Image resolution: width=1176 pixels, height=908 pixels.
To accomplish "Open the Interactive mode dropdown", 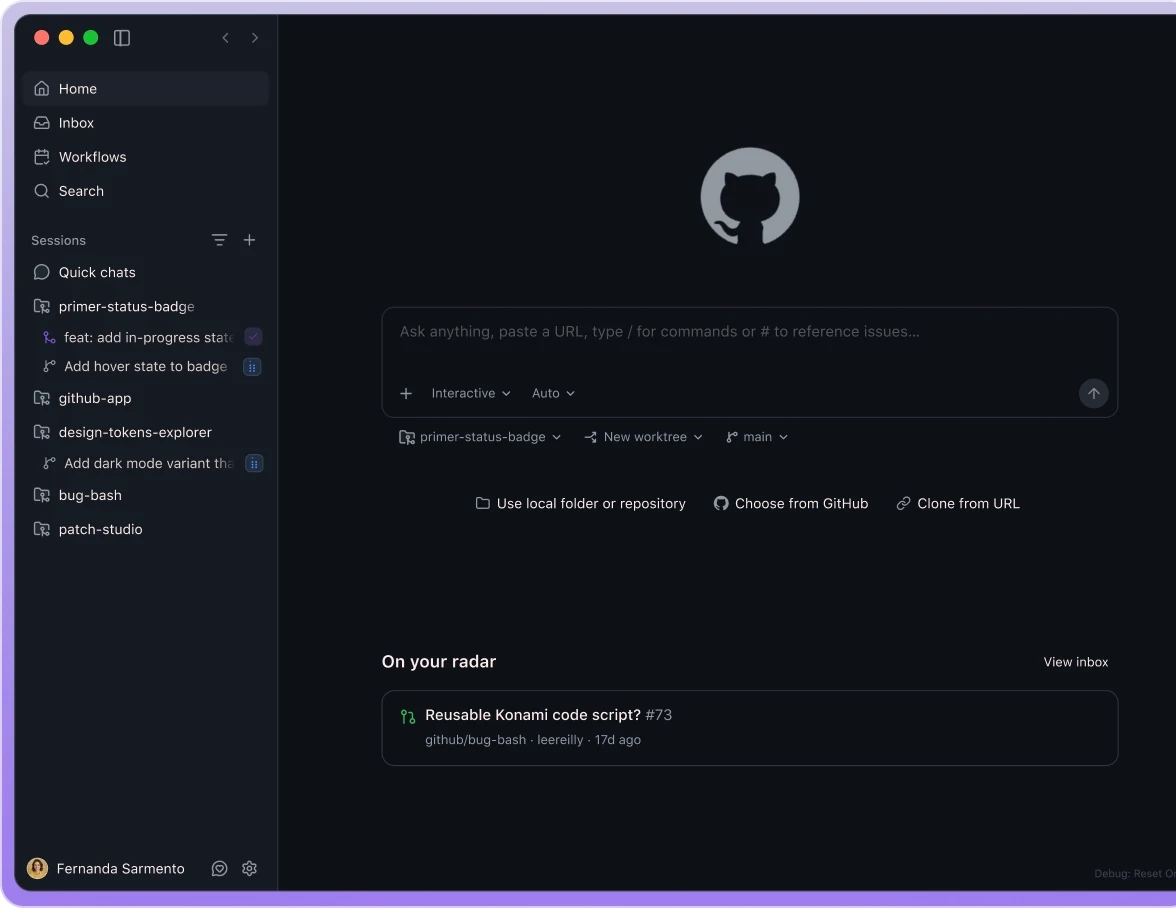I will pyautogui.click(x=471, y=394).
